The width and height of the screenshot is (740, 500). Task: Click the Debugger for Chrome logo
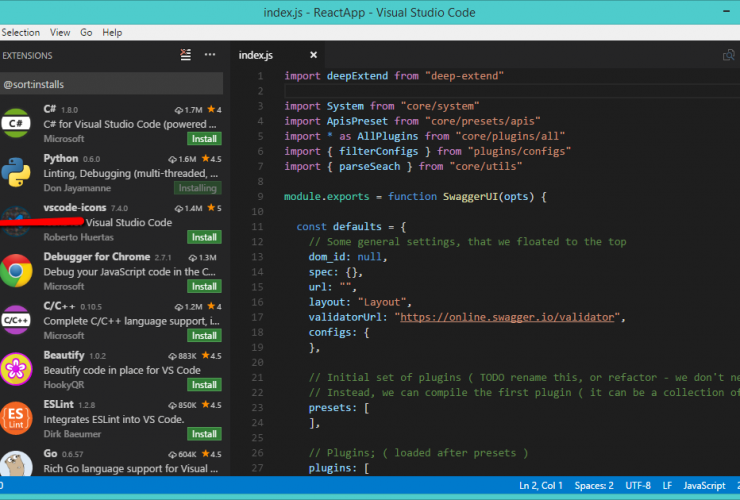[x=16, y=271]
